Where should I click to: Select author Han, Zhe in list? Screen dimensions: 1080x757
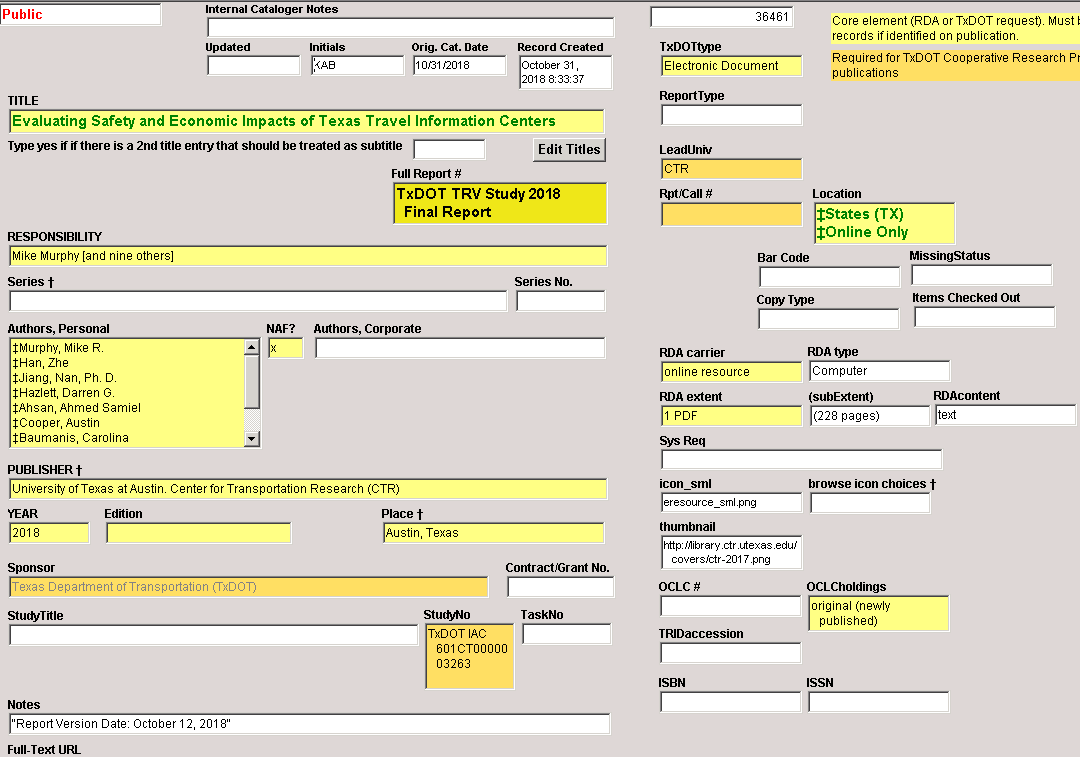(40, 363)
